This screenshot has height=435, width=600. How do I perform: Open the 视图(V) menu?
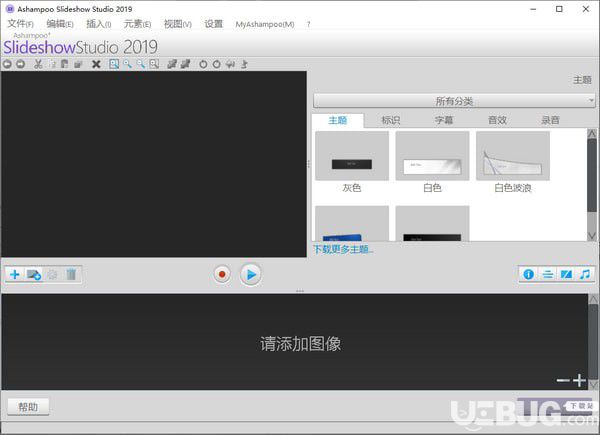(x=178, y=24)
